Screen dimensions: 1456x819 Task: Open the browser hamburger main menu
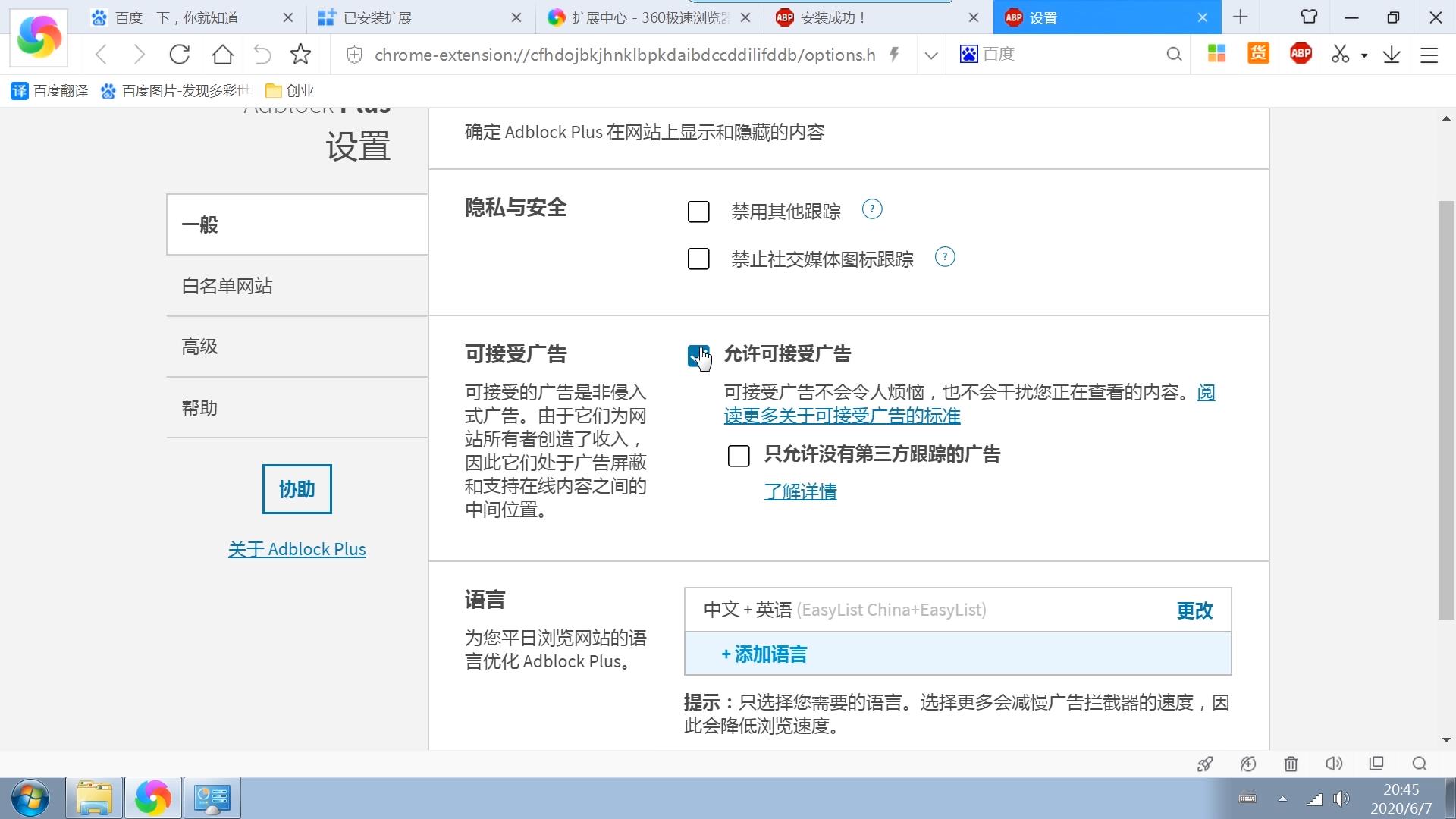point(1429,54)
